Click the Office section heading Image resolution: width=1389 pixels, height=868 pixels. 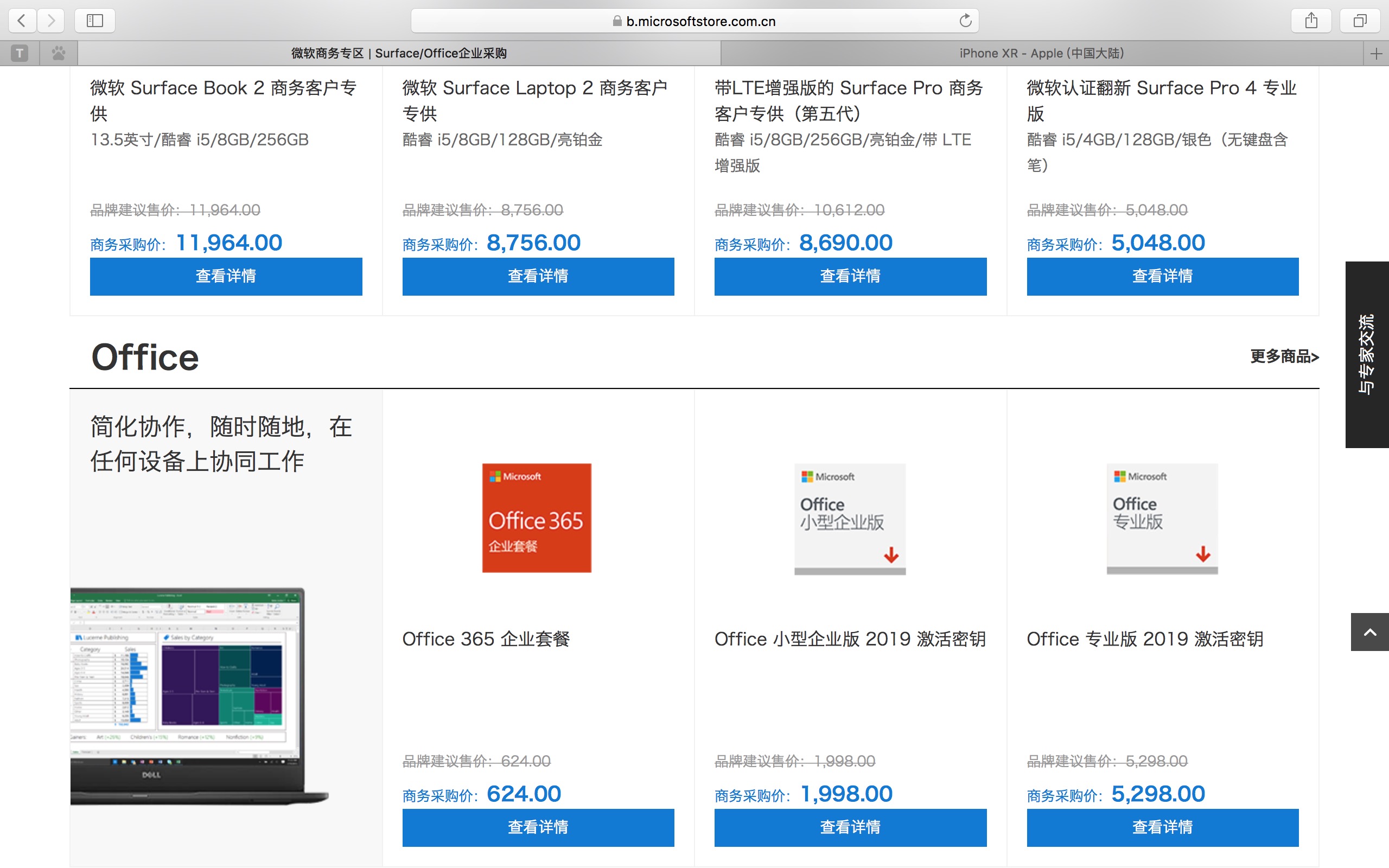point(145,357)
